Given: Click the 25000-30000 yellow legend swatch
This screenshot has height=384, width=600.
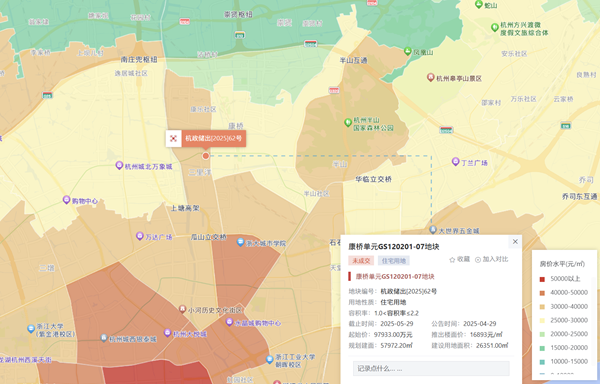Looking at the screenshot, I should 542,321.
